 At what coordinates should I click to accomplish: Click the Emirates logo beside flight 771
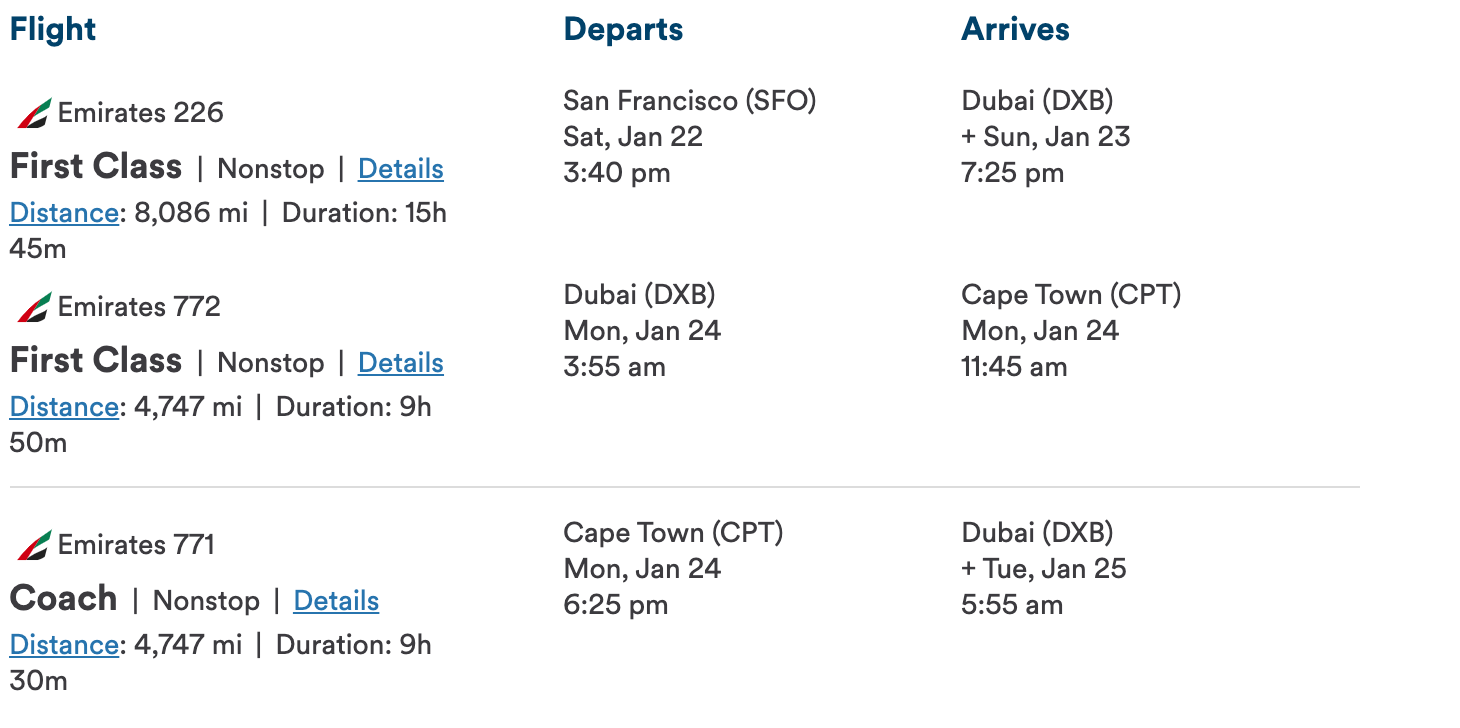34,546
